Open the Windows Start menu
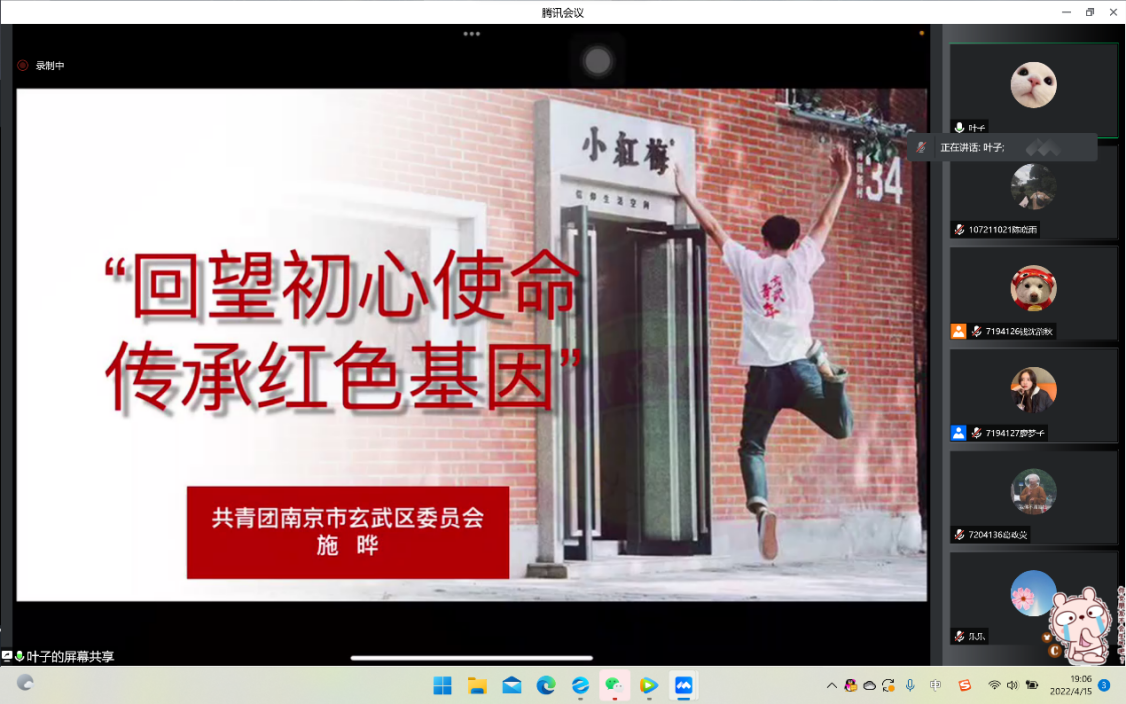The image size is (1126, 704). pos(442,685)
